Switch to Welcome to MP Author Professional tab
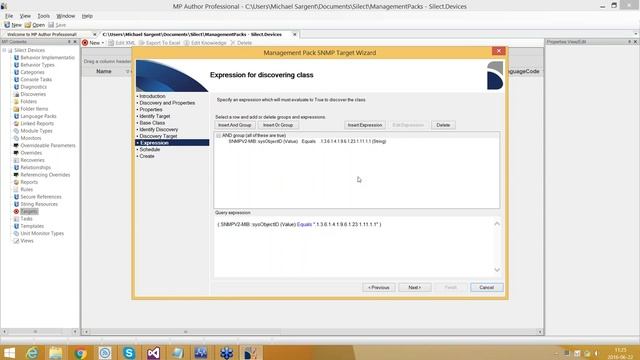 (x=42, y=34)
